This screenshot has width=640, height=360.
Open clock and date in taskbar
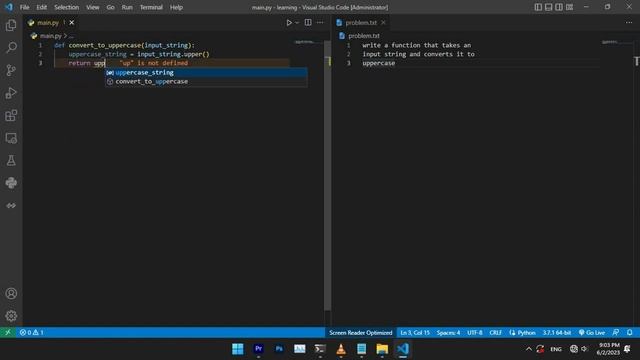pos(609,349)
